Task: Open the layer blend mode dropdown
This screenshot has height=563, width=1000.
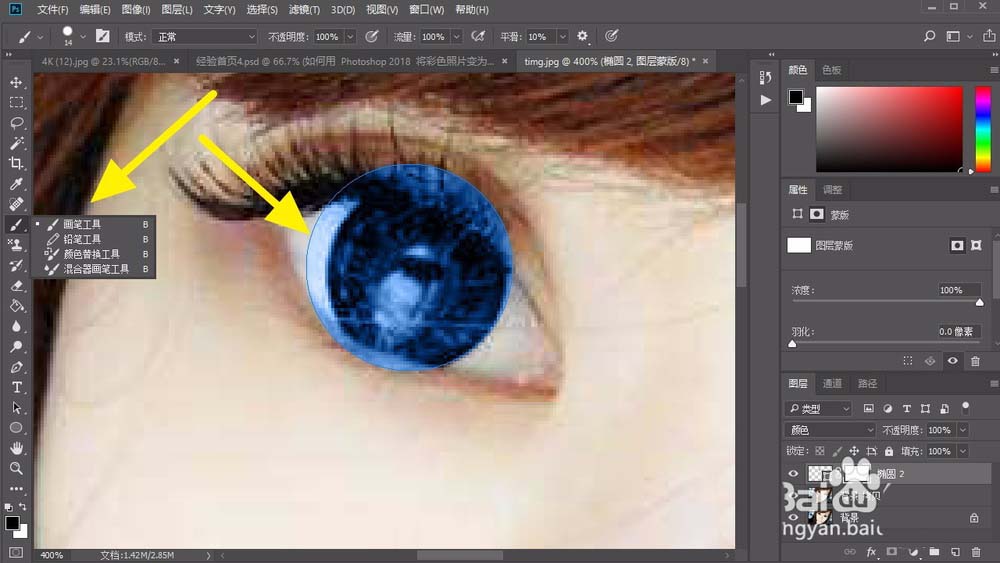Action: tap(830, 430)
